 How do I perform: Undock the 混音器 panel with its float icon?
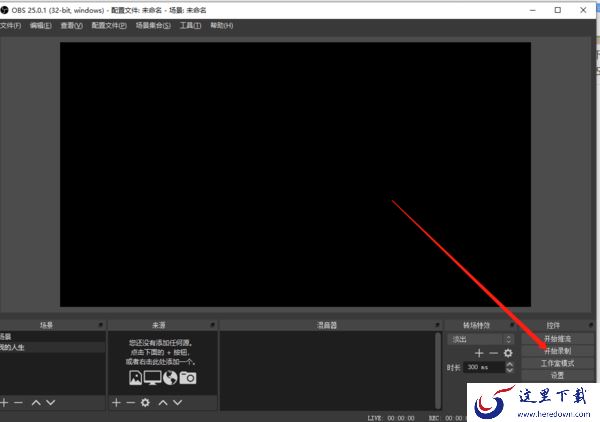(437, 325)
